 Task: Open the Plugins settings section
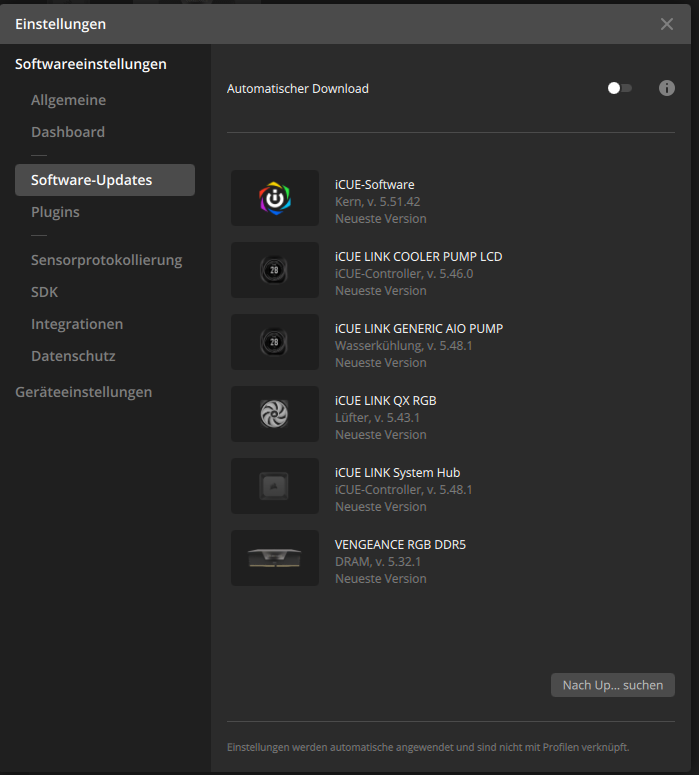[x=55, y=212]
